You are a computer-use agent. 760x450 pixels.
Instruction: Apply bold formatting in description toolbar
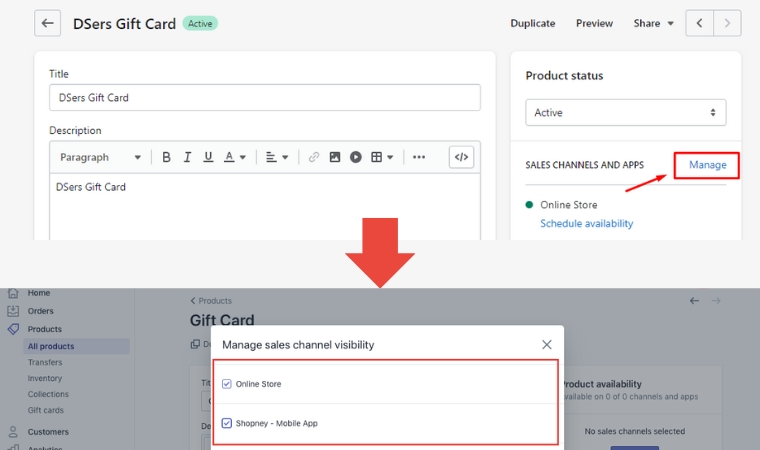click(166, 157)
